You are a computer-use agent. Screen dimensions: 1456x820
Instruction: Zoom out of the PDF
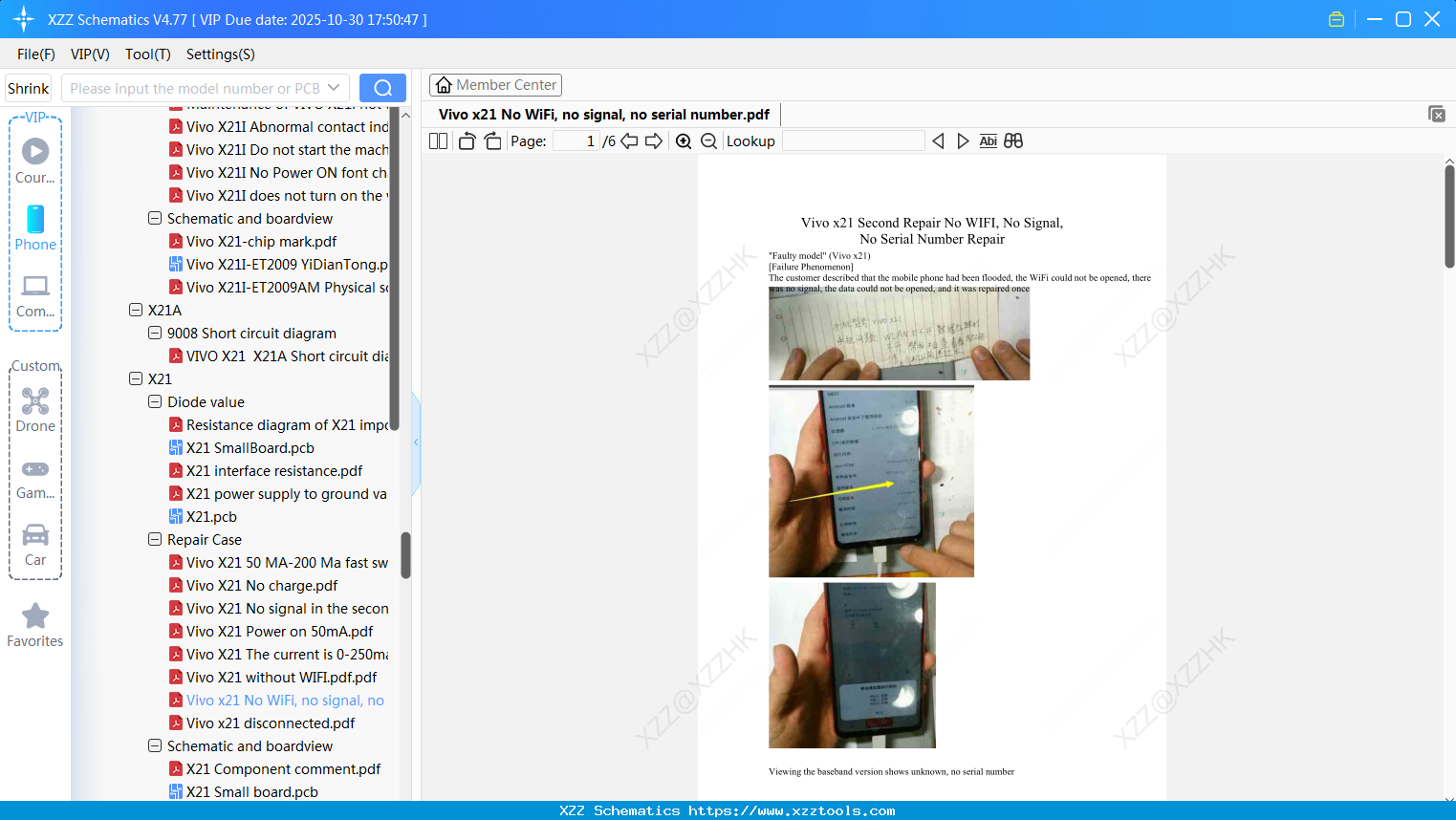[x=709, y=141]
